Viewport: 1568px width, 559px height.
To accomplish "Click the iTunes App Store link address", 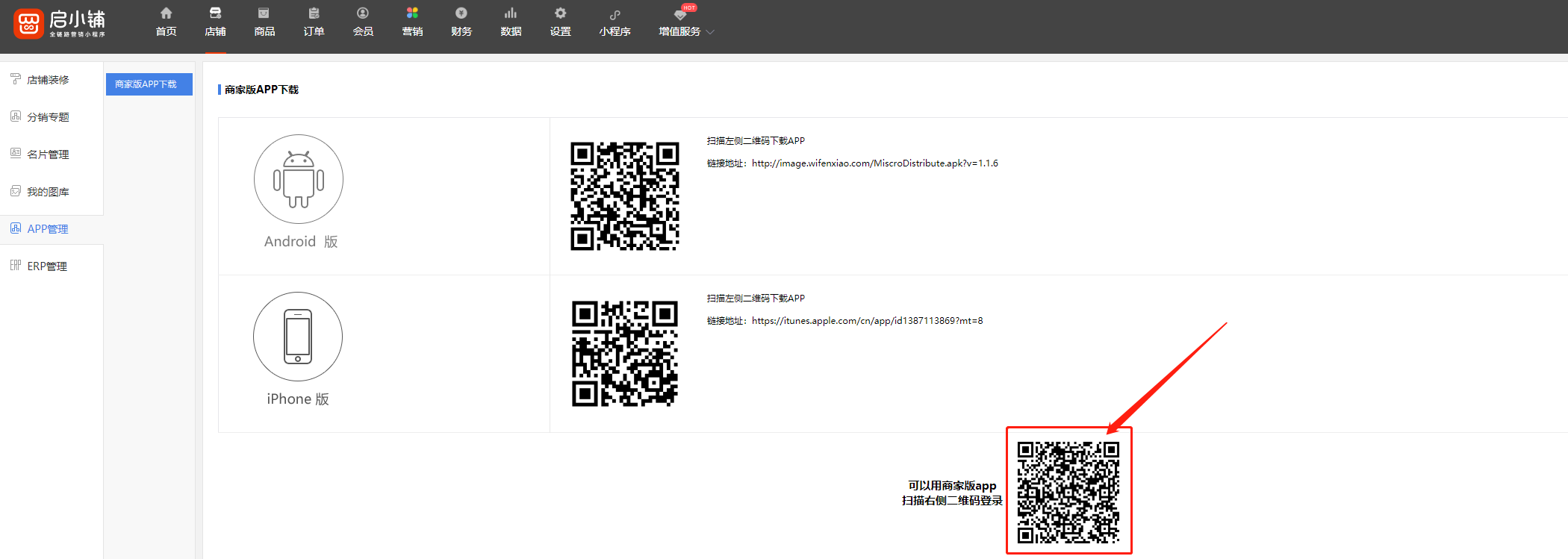I will pyautogui.click(x=868, y=321).
